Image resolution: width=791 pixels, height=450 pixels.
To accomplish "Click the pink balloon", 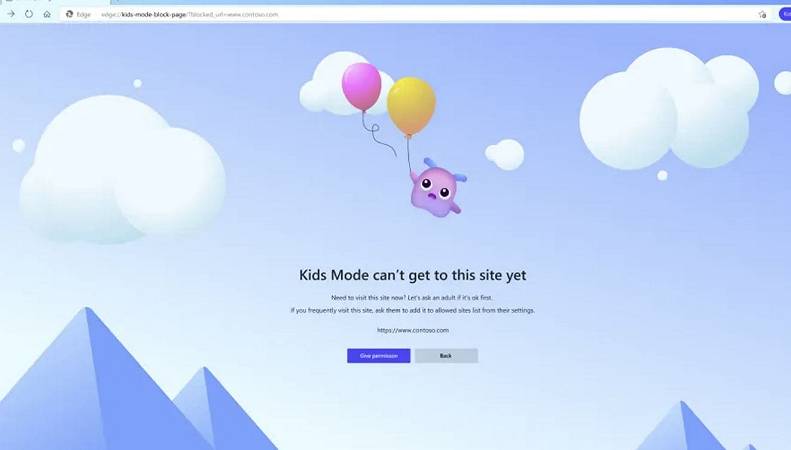I will click(361, 87).
